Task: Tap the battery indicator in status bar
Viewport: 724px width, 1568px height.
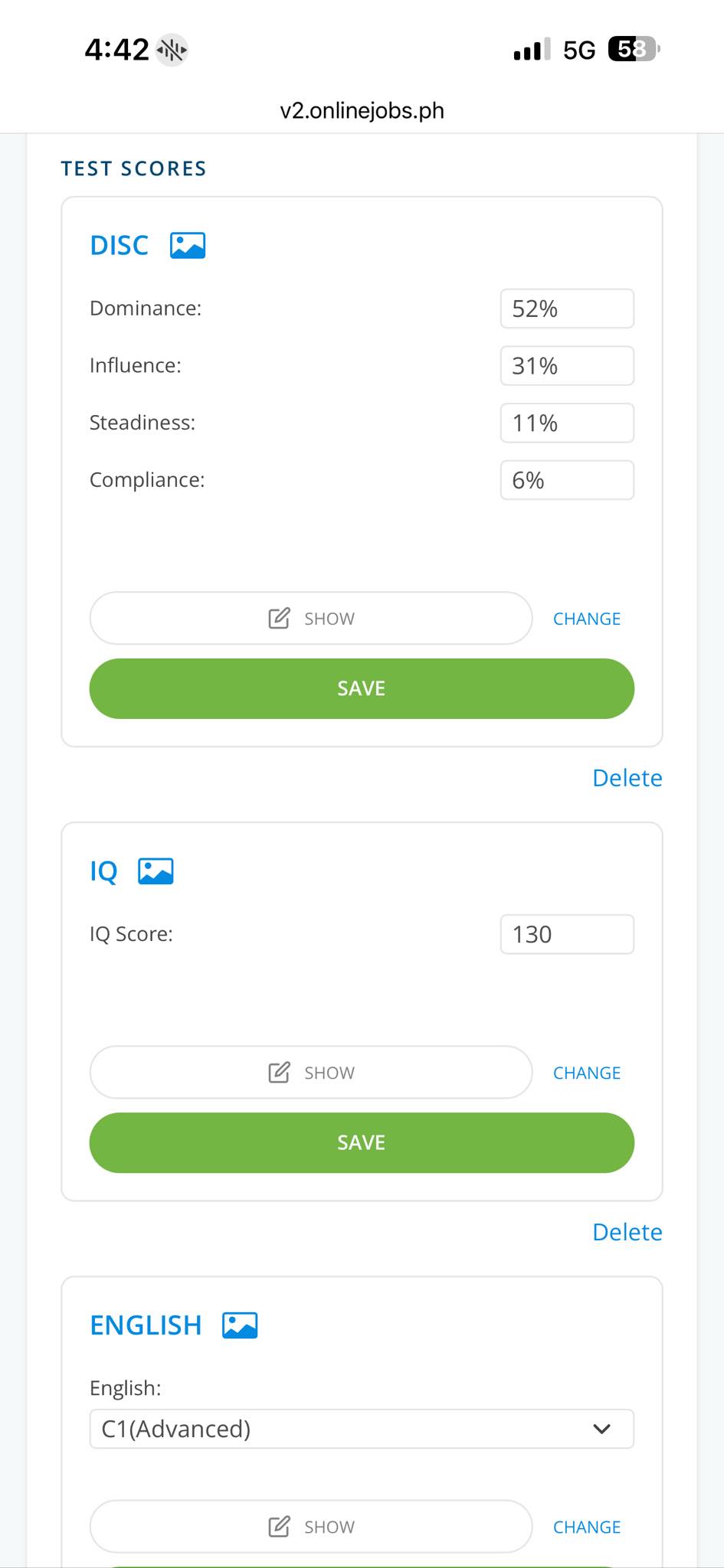Action: [x=634, y=50]
